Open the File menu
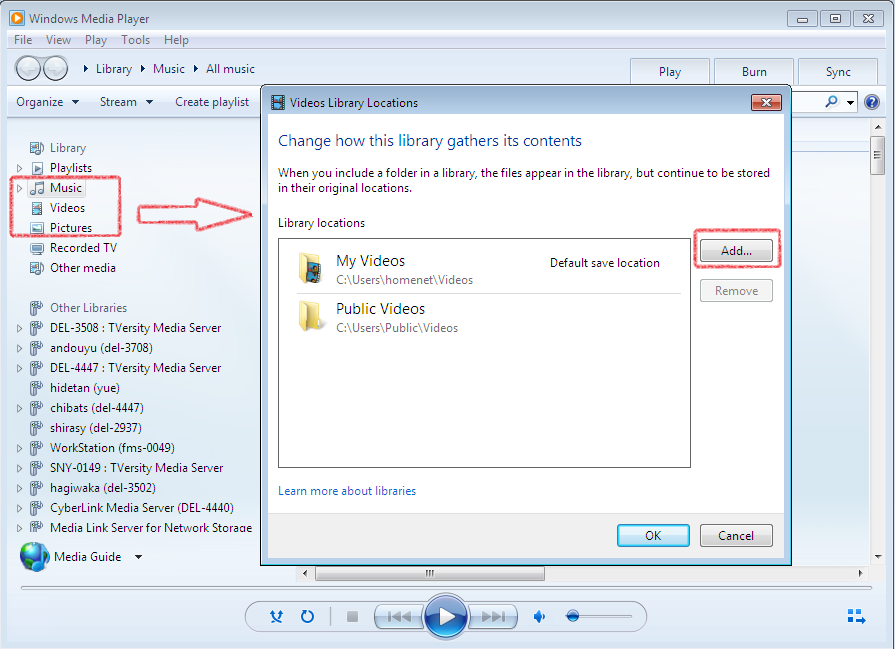This screenshot has height=649, width=895. click(x=23, y=40)
